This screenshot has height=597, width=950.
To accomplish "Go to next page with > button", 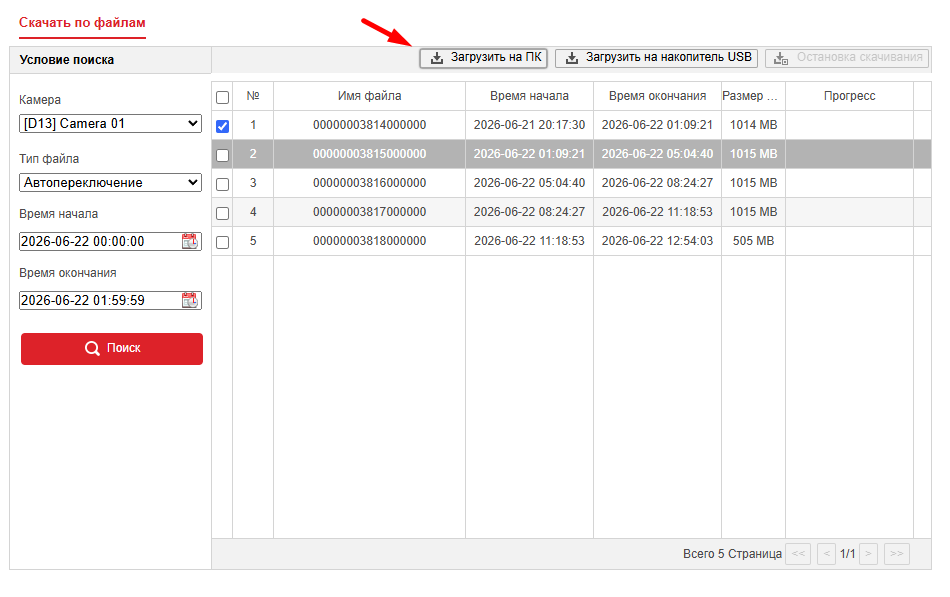I will coord(868,554).
